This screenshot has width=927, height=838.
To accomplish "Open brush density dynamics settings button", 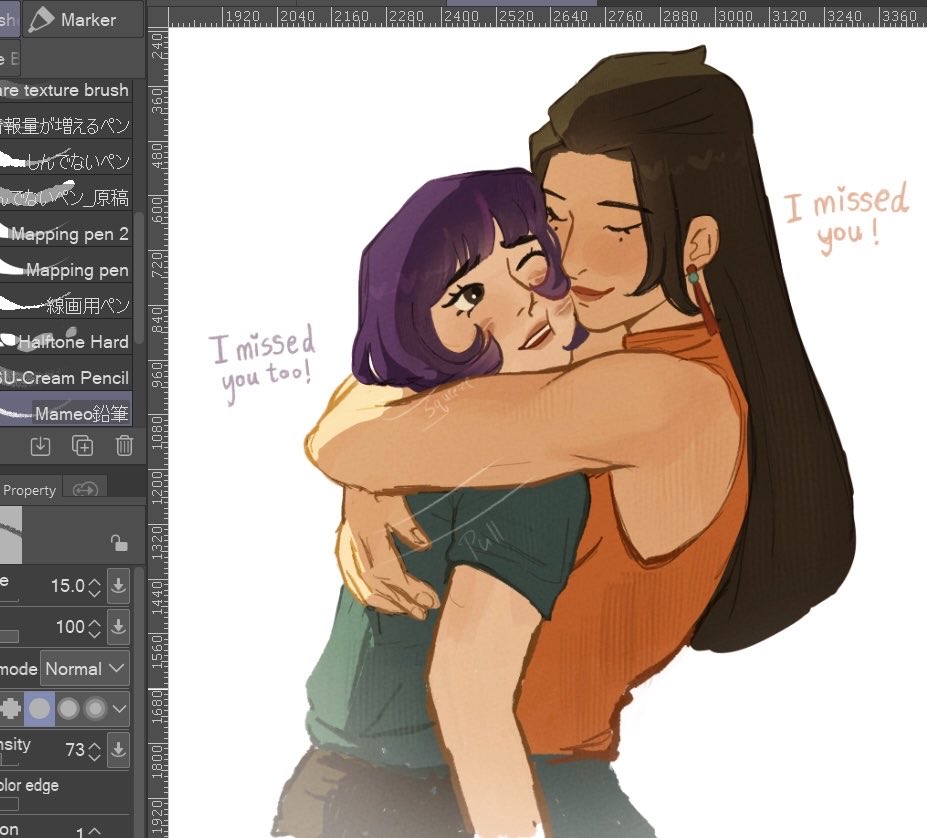I will tap(118, 750).
